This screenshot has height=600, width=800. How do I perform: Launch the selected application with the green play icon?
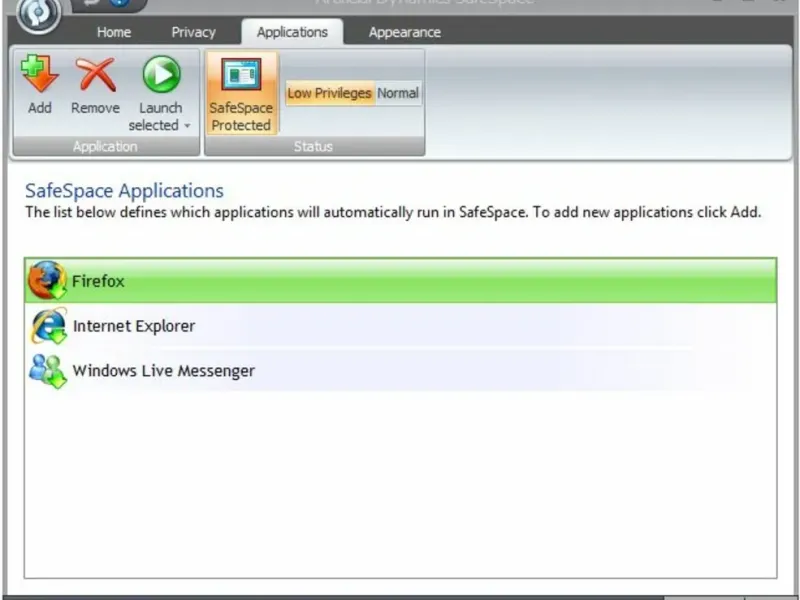(x=161, y=74)
